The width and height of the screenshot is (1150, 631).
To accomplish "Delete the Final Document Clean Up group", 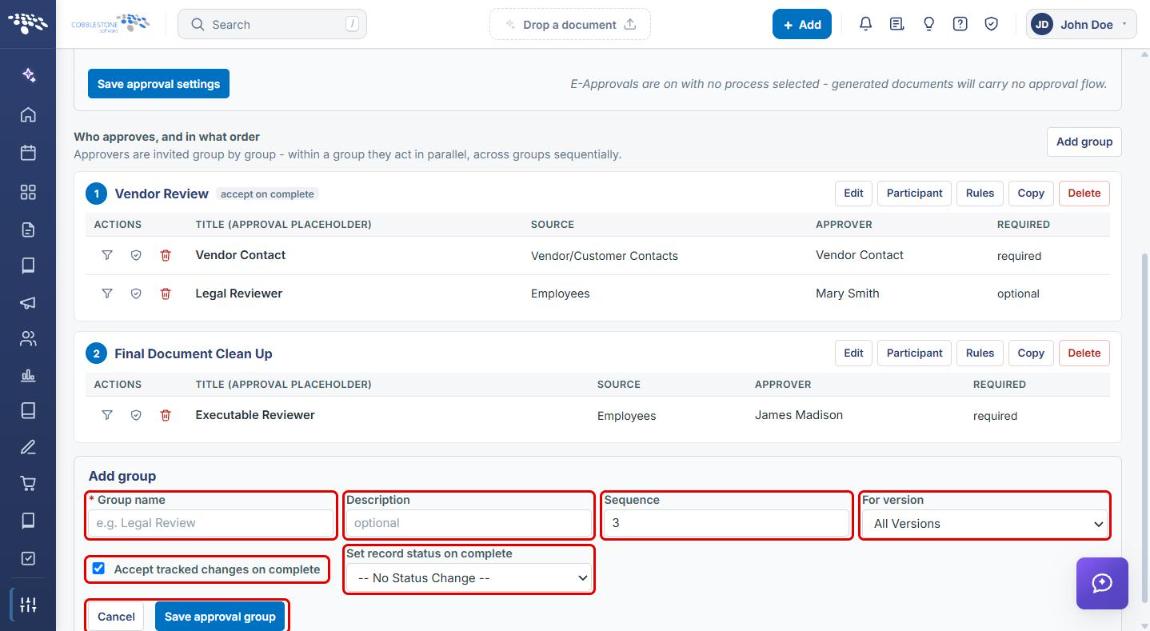I will click(x=1084, y=353).
